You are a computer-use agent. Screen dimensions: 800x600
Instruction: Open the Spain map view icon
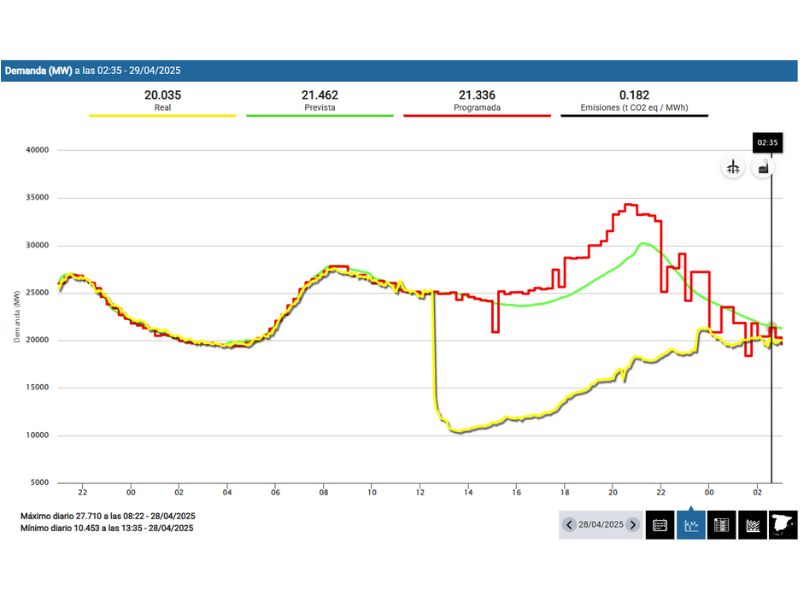coord(783,525)
